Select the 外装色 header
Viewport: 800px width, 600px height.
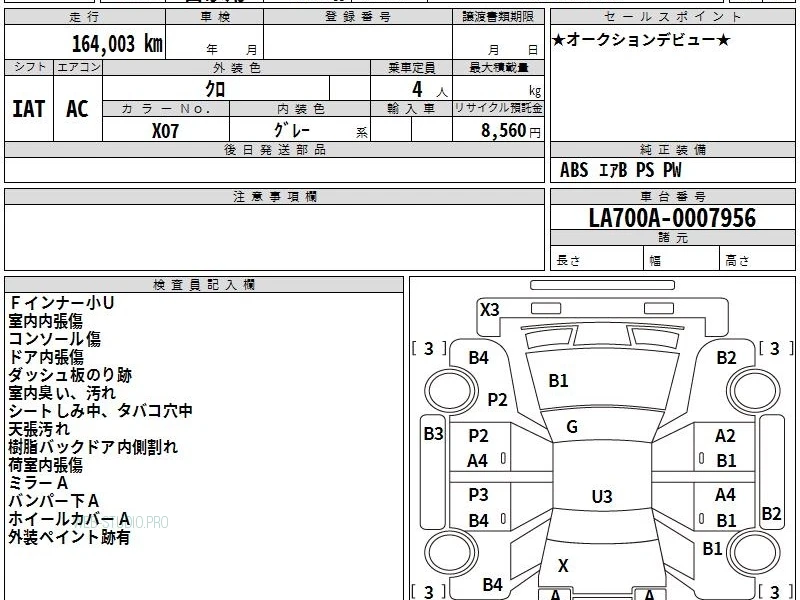[237, 67]
